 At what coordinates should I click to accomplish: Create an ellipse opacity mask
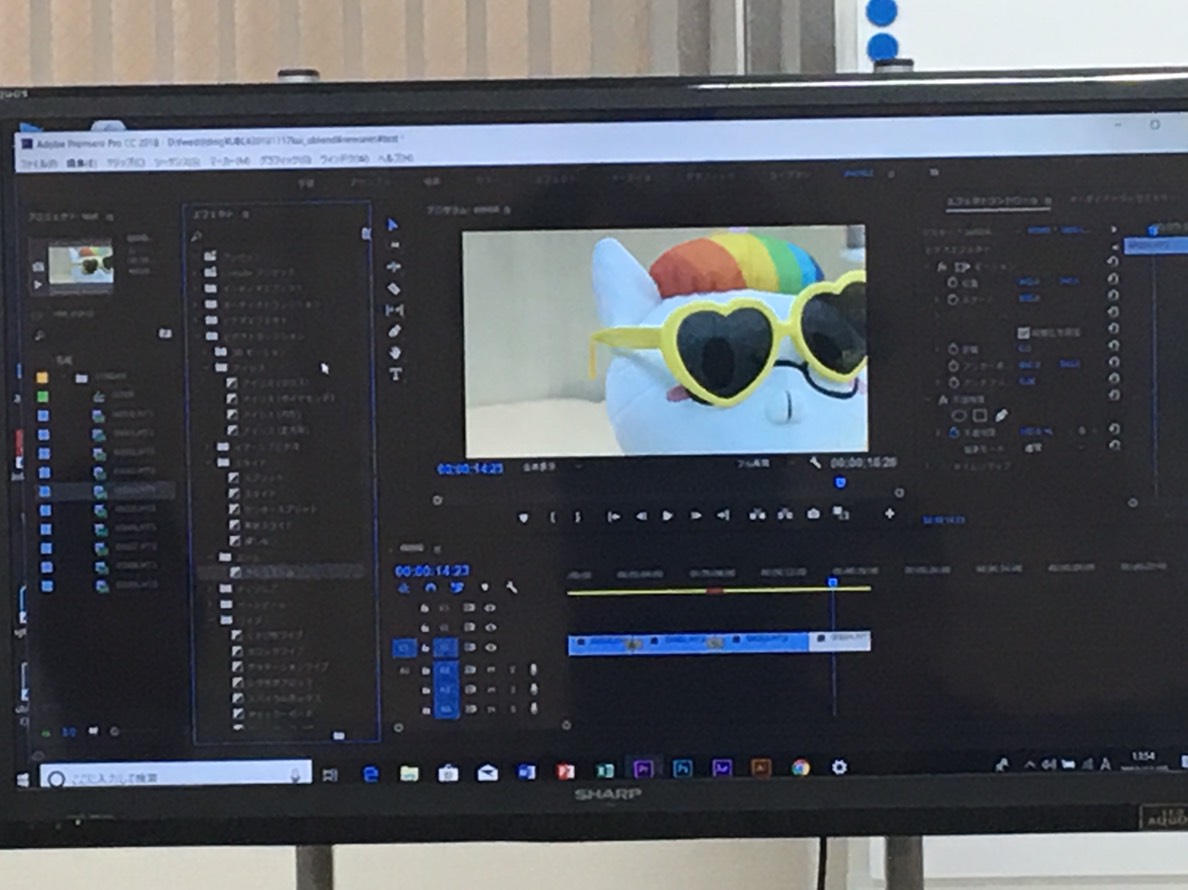[x=958, y=415]
